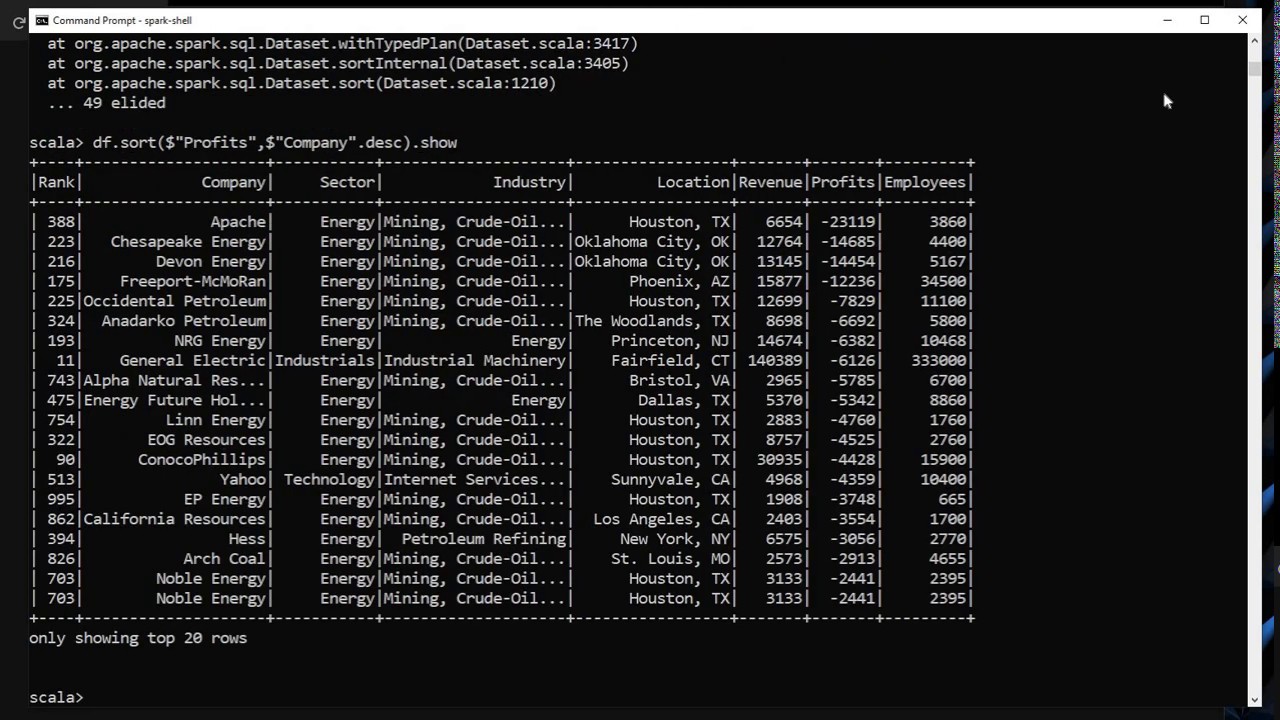Click the scrollbar up arrow

[1255, 41]
